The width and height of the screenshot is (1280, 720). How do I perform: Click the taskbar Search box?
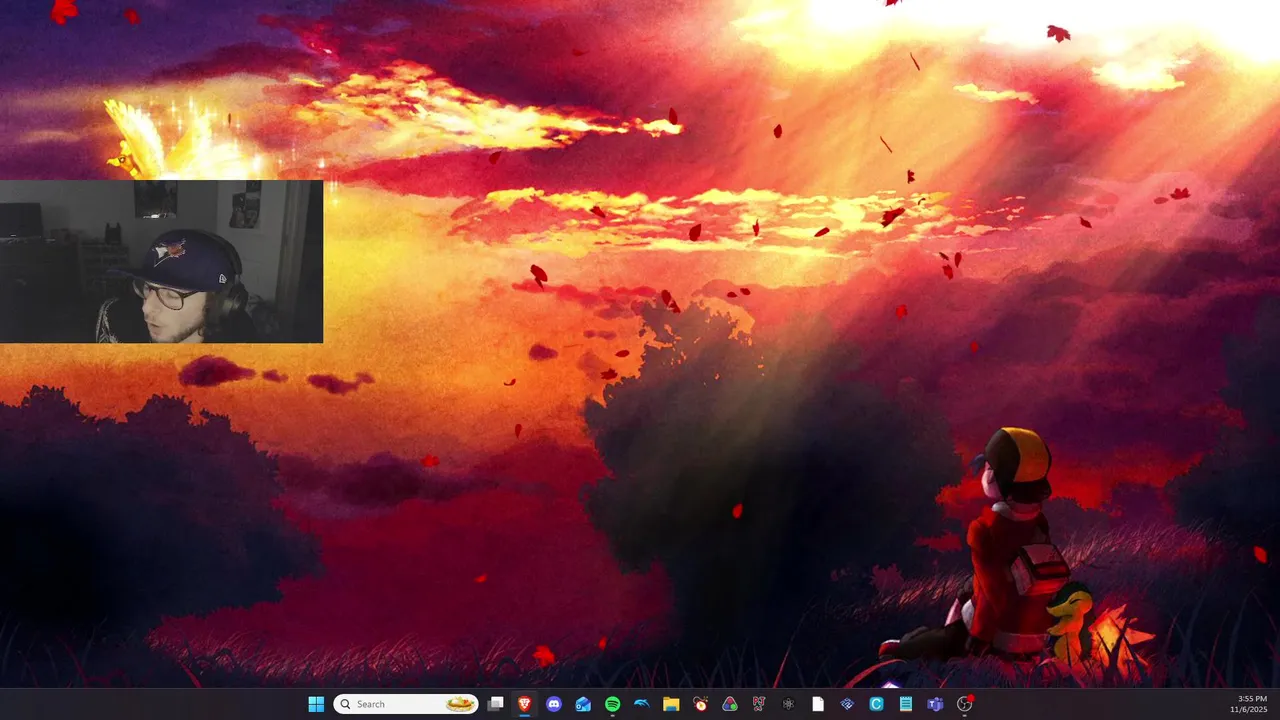pyautogui.click(x=406, y=704)
